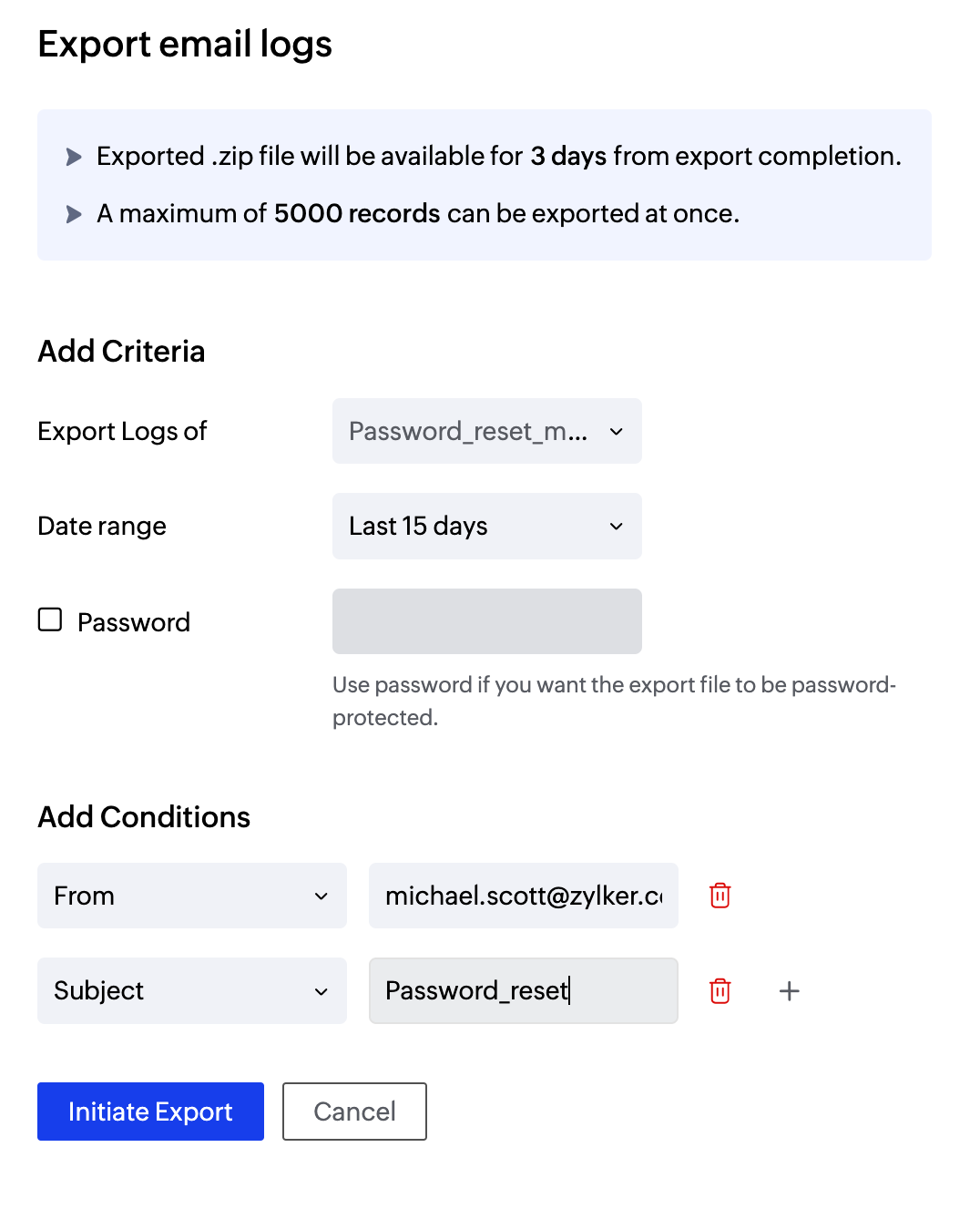
Task: Open the Subject condition type dropdown
Action: [x=191, y=990]
